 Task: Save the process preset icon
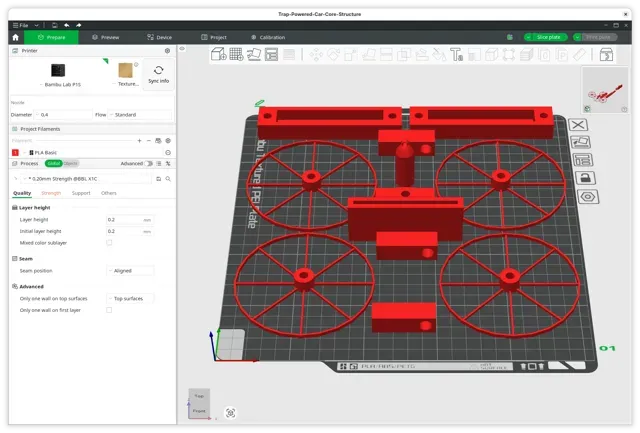point(158,179)
